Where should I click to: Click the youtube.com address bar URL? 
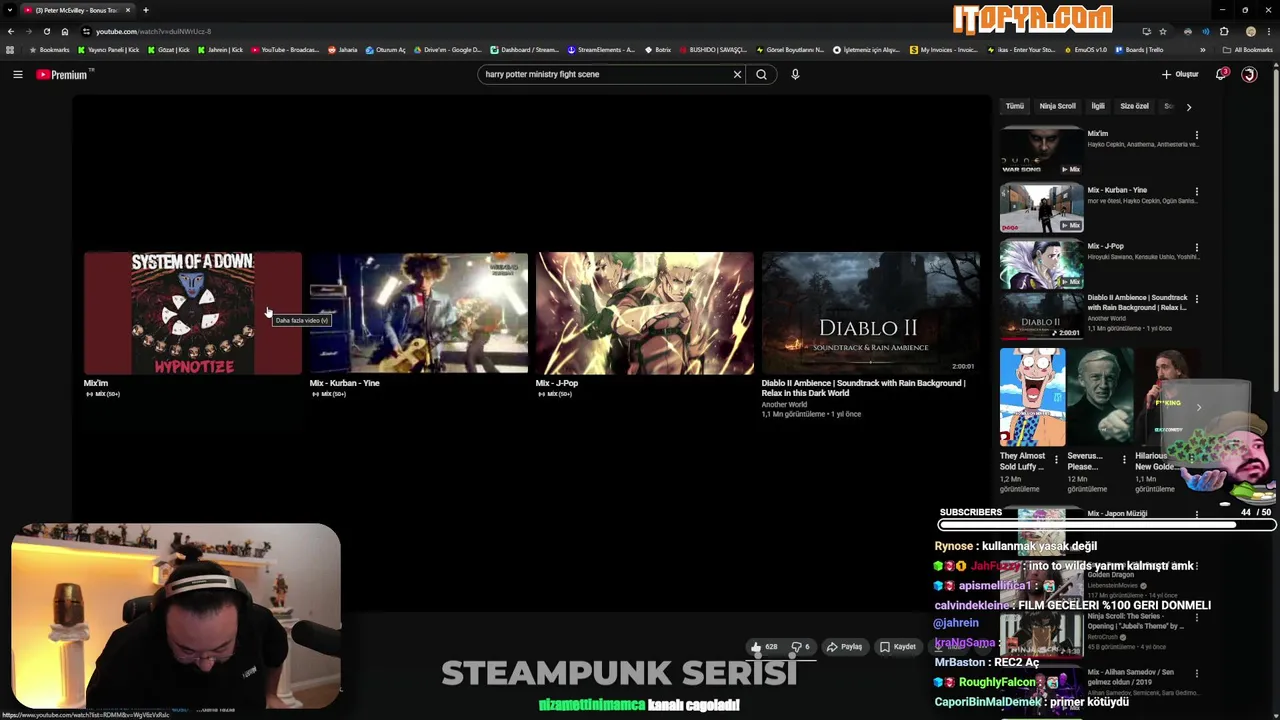(153, 31)
